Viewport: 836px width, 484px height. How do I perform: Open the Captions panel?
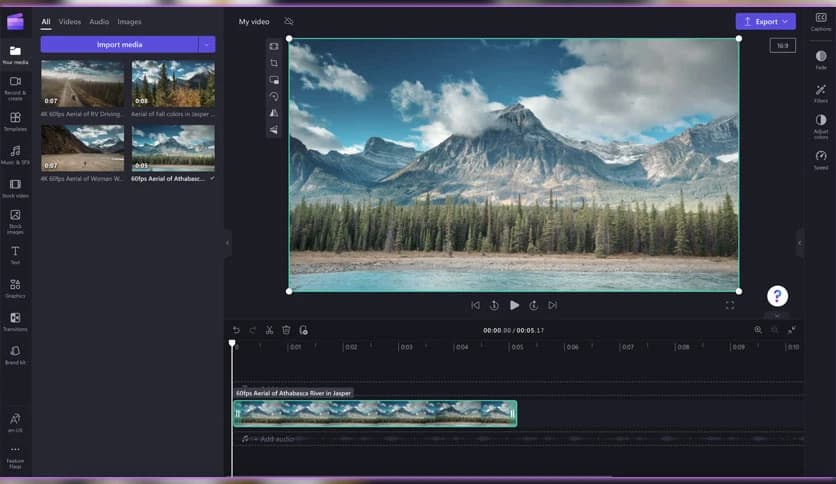tap(821, 20)
